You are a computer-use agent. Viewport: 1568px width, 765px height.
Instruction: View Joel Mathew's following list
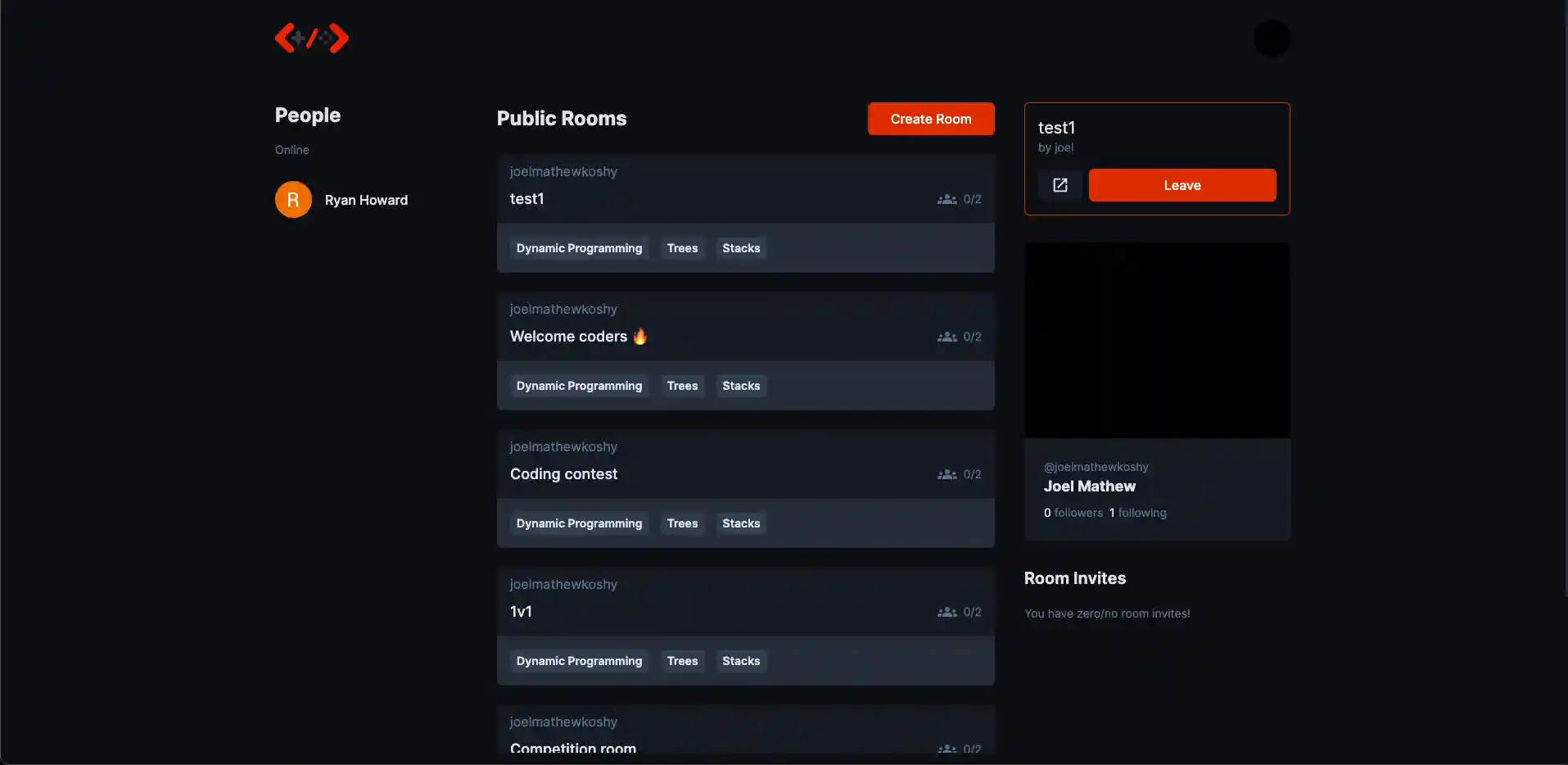click(1137, 513)
